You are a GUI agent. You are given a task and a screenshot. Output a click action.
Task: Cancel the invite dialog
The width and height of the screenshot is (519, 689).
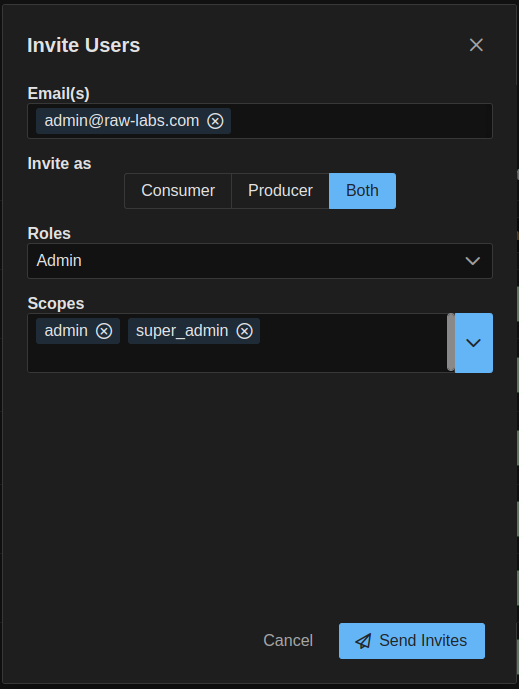tap(288, 640)
